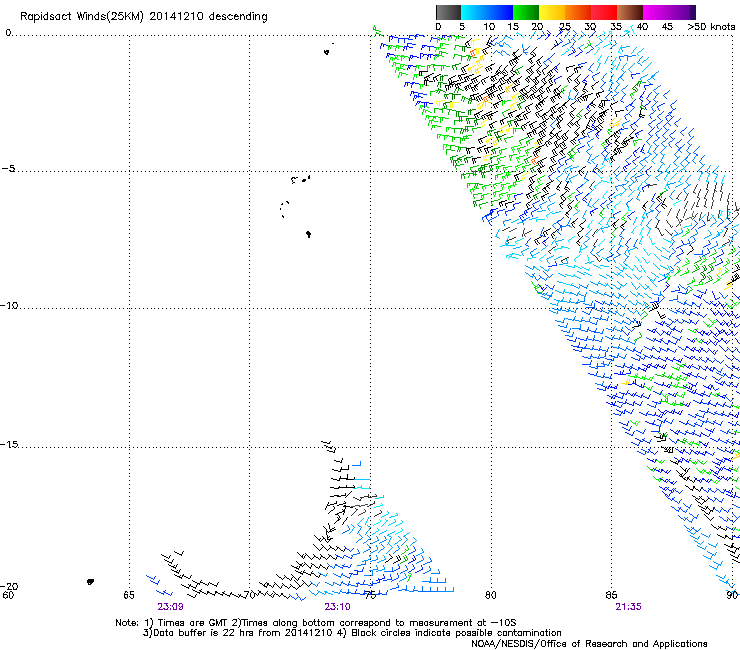Click the yellow 20–25 knots legend swatch

[x=552, y=12]
